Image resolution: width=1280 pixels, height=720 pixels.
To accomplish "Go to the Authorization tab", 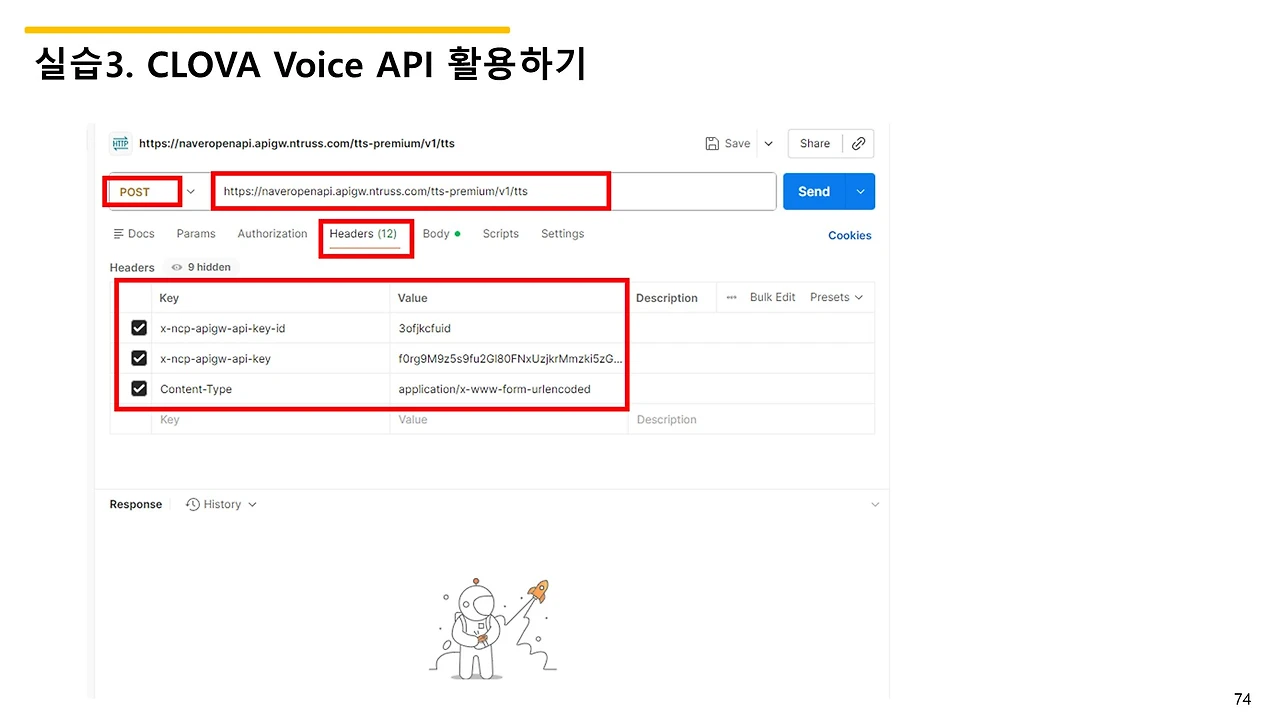I will (272, 234).
